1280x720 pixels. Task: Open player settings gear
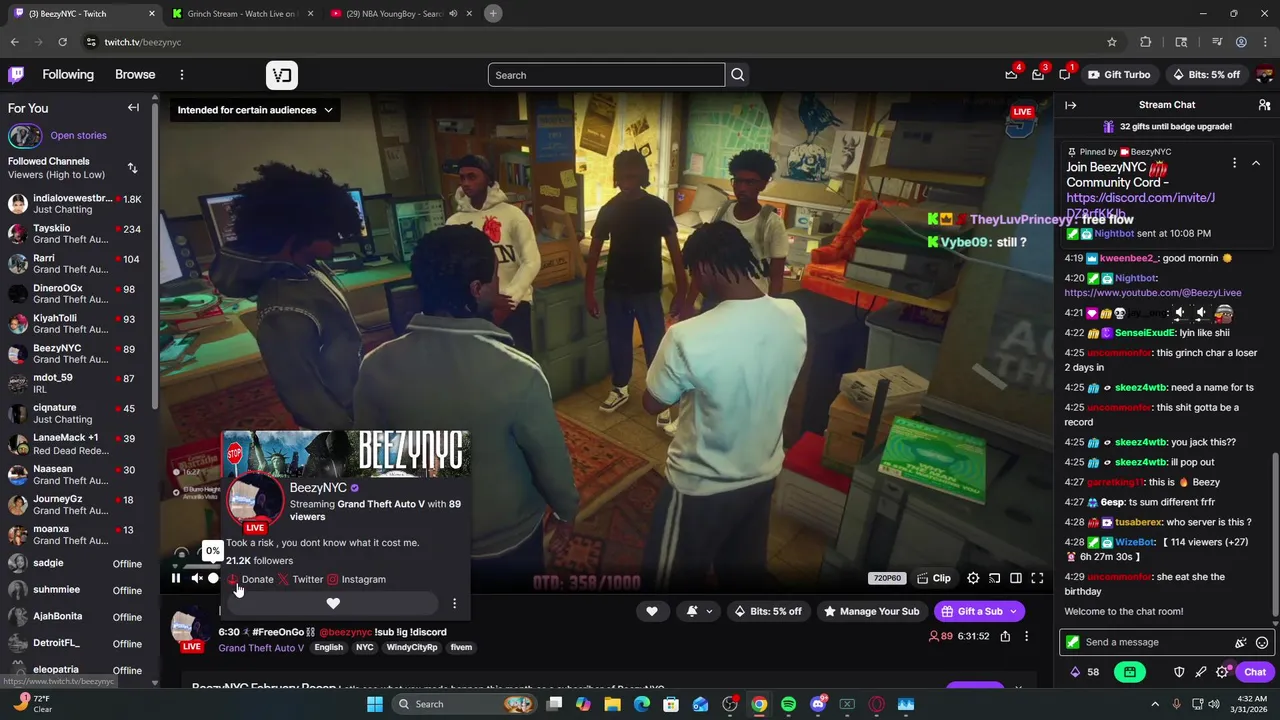(x=973, y=578)
